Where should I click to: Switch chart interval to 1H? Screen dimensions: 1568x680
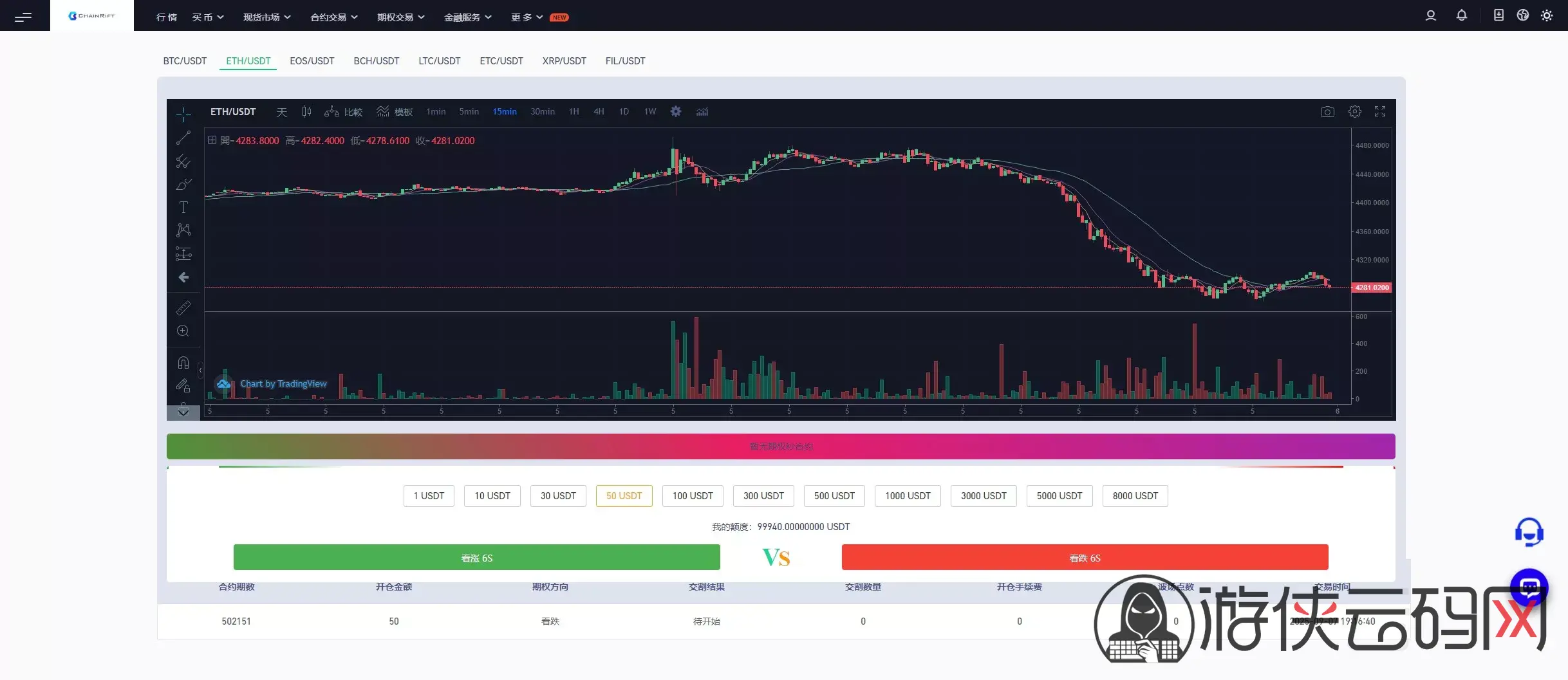click(574, 112)
